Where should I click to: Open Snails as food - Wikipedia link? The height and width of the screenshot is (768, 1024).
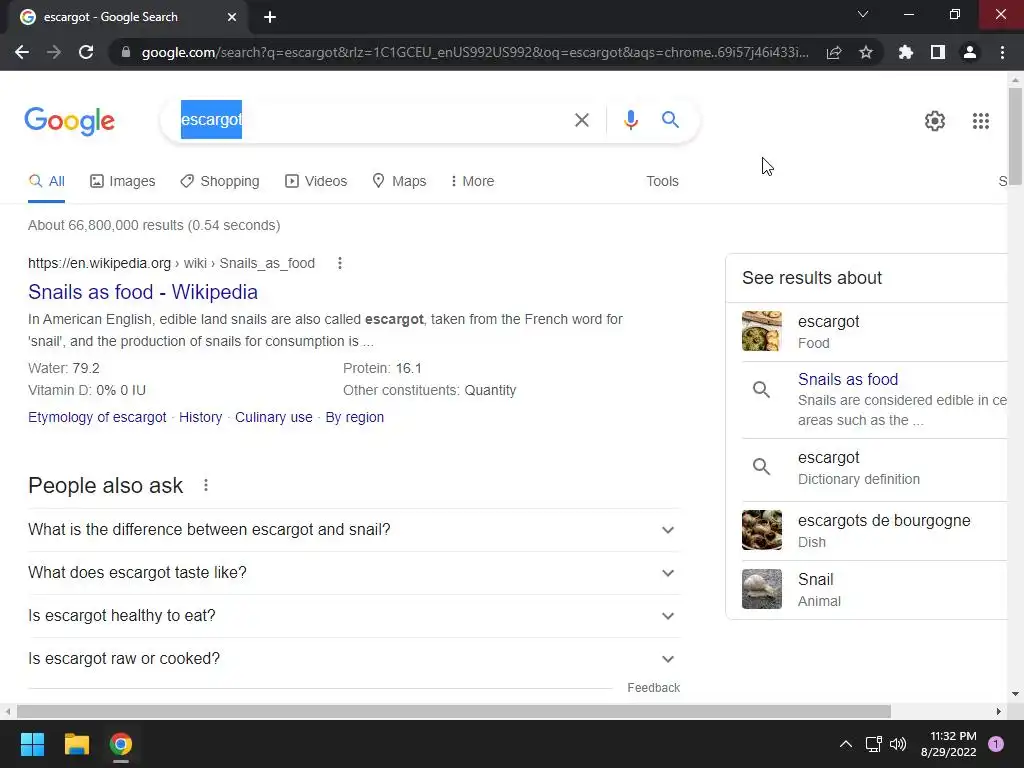143,292
